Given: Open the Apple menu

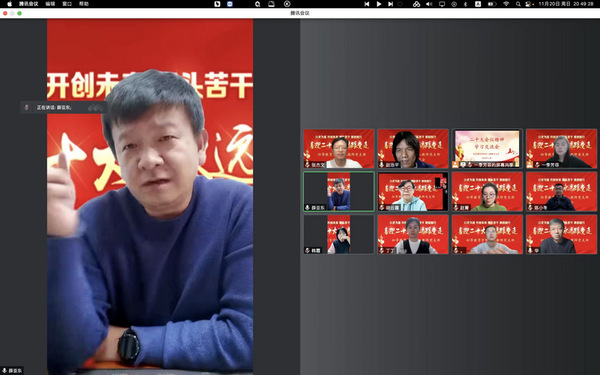Looking at the screenshot, I should pyautogui.click(x=10, y=4).
